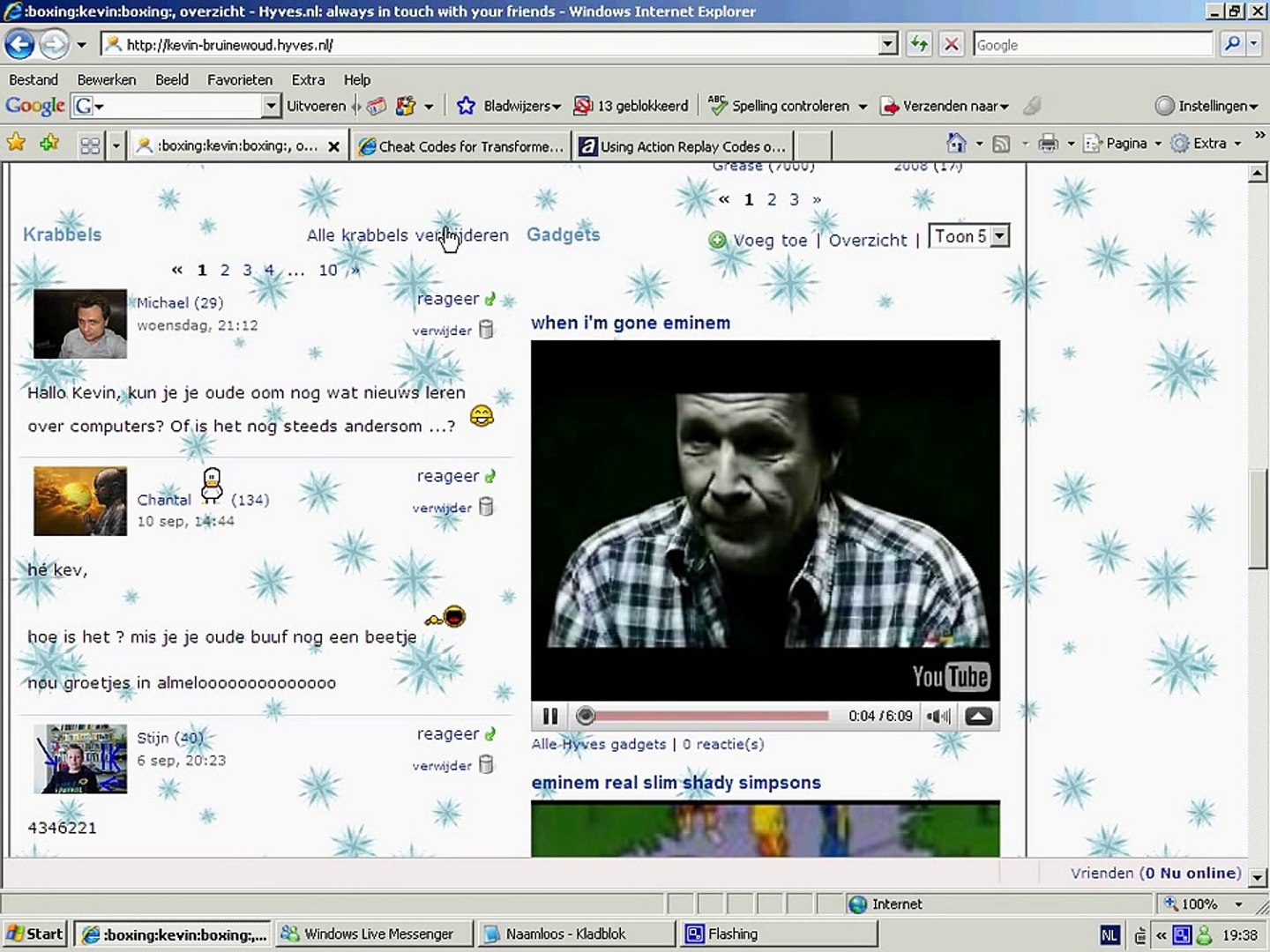Screen dimensions: 1270x952
Task: Stop page loading with the red X icon
Action: tap(951, 44)
